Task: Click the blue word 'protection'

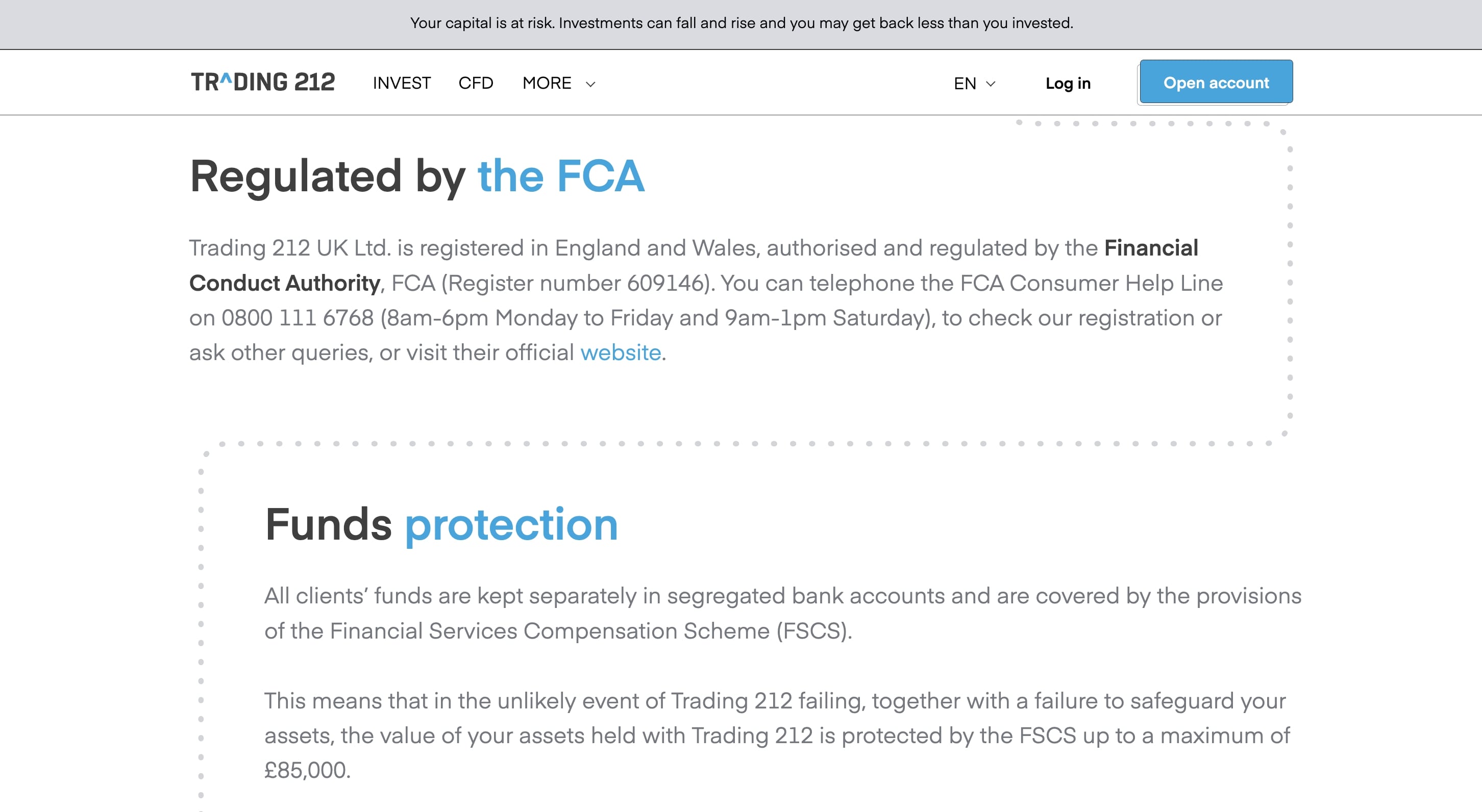Action: pyautogui.click(x=511, y=524)
